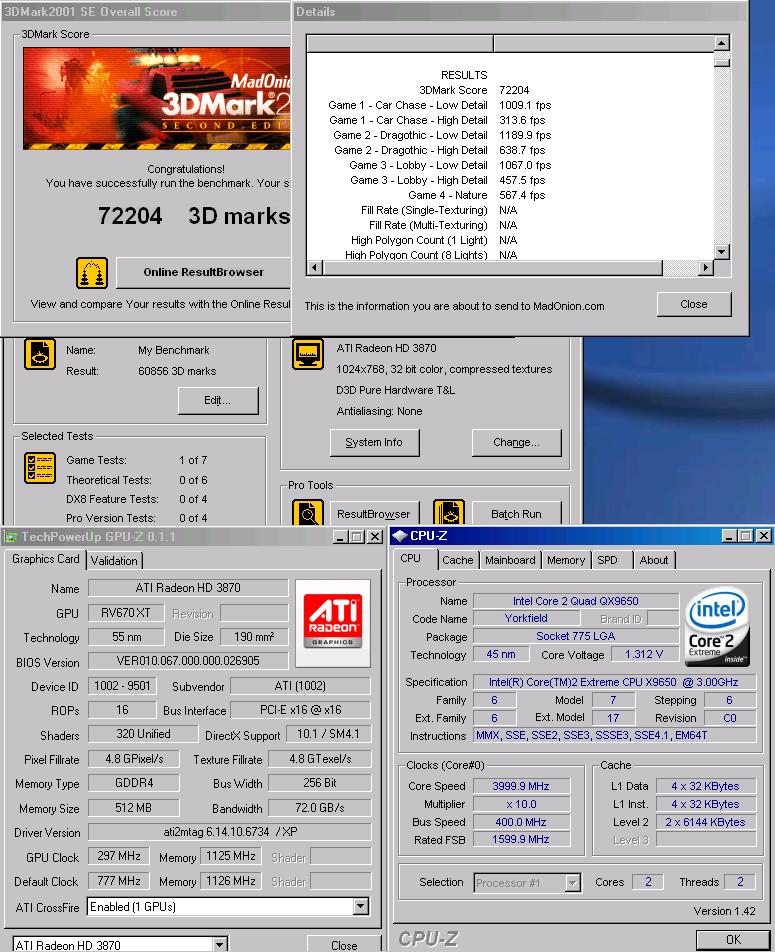The image size is (775, 952).
Task: Click OK in the CPU-Z window
Action: point(733,940)
